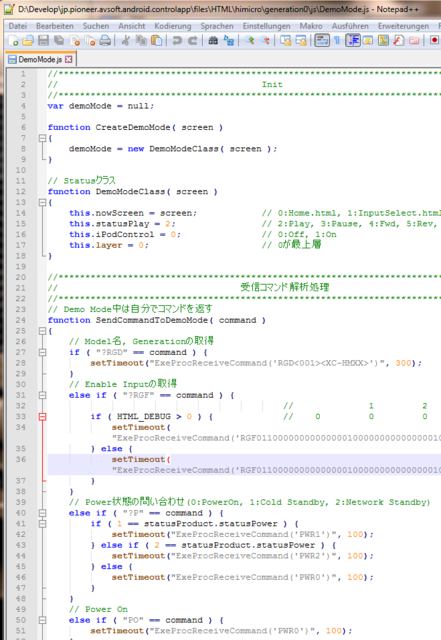This screenshot has height=640, width=441.
Task: Toggle show all characters pilcrow icon
Action: tap(337, 40)
